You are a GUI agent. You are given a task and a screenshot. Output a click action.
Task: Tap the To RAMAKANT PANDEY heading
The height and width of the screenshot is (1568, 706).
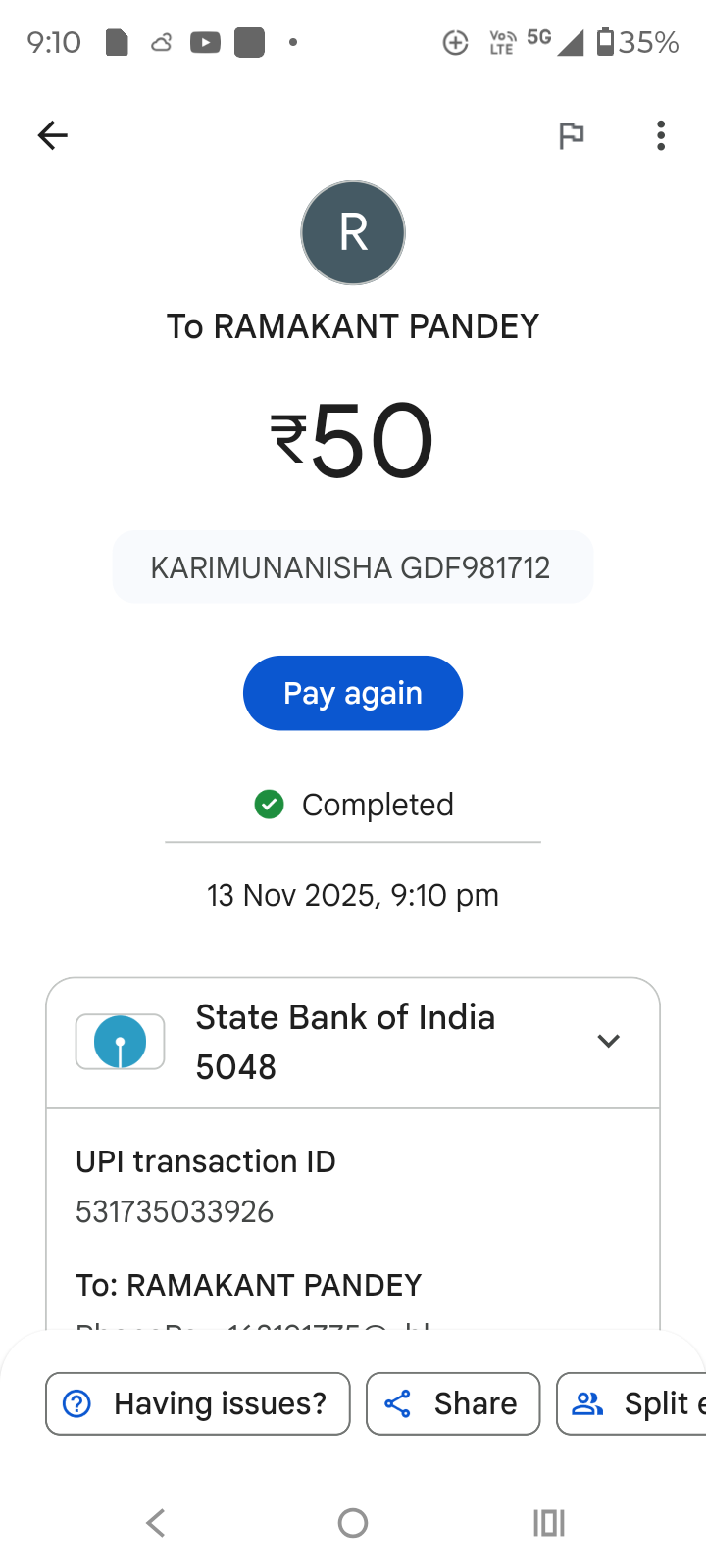click(353, 326)
